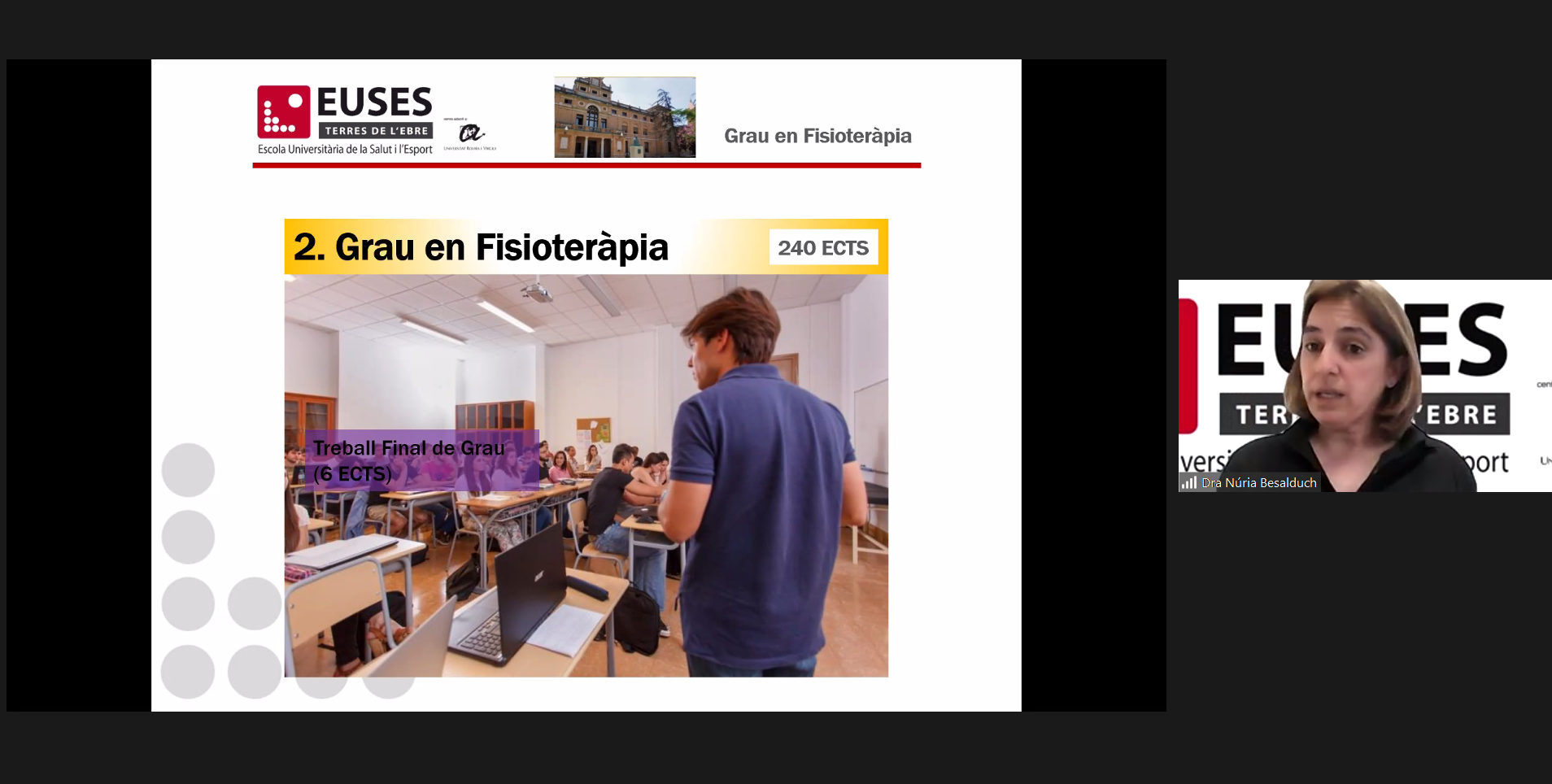
Task: Select the Dra Núria Besalduch name label
Action: [1258, 482]
